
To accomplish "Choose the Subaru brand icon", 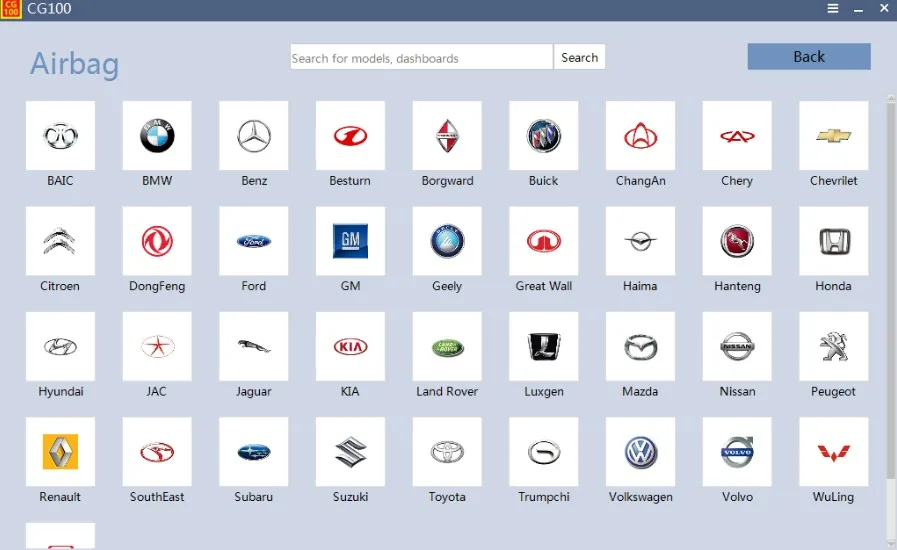I will 253,452.
